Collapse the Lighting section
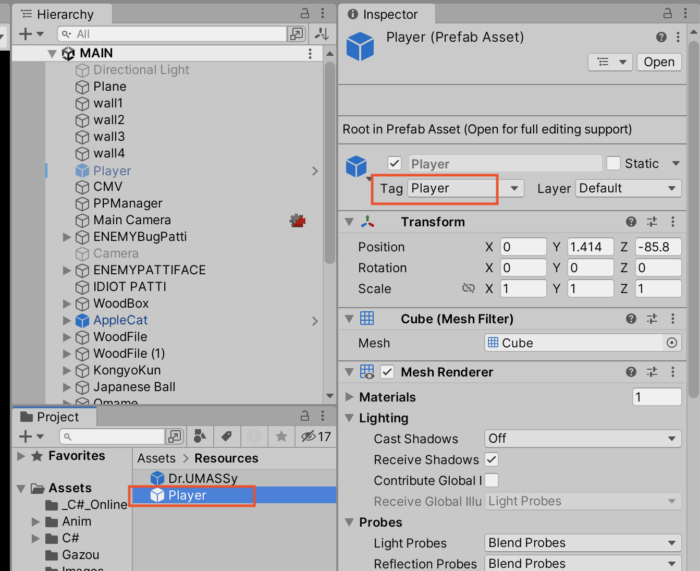Image resolution: width=700 pixels, height=571 pixels. tap(350, 418)
